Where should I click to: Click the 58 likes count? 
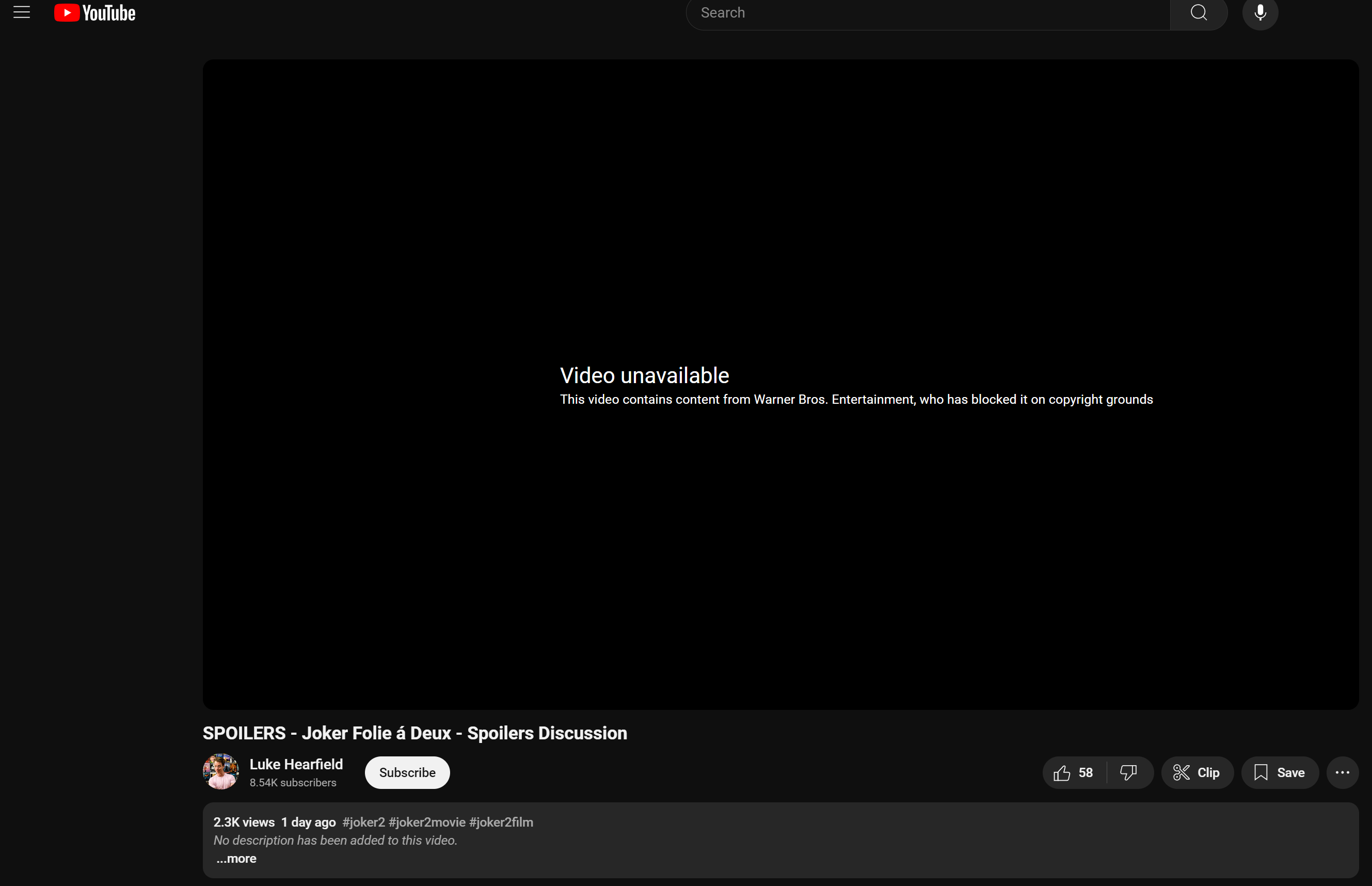[x=1086, y=772]
